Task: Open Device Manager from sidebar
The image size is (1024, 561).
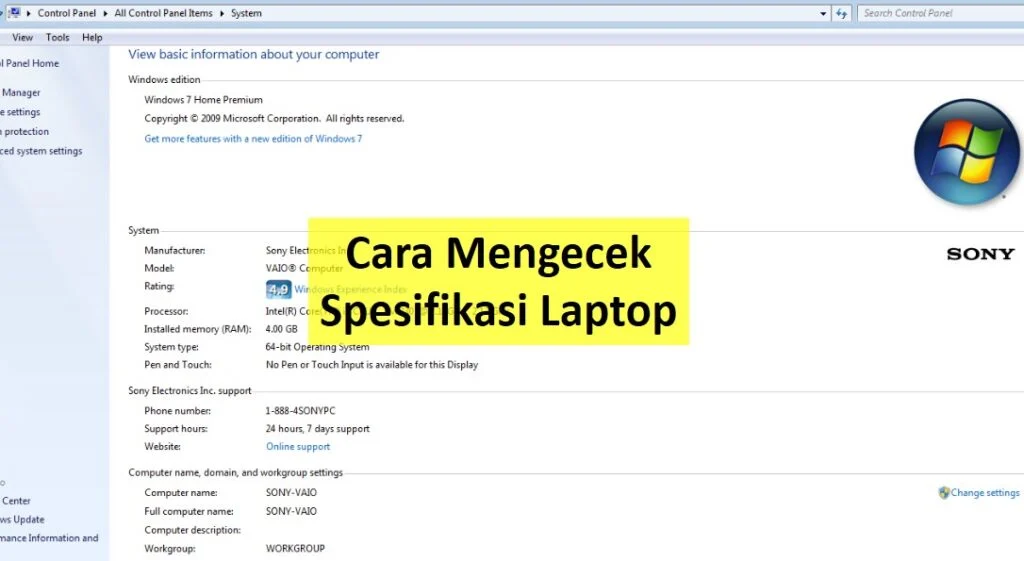Action: [20, 93]
